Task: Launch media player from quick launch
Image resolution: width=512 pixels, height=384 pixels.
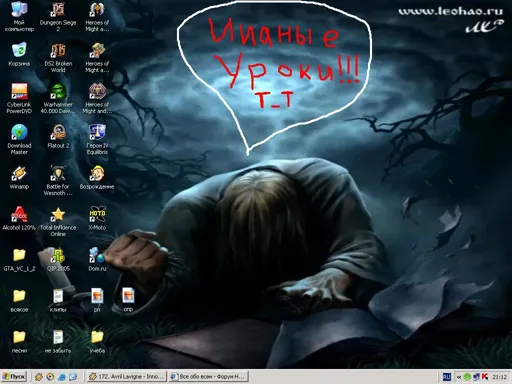Action: (x=50, y=377)
